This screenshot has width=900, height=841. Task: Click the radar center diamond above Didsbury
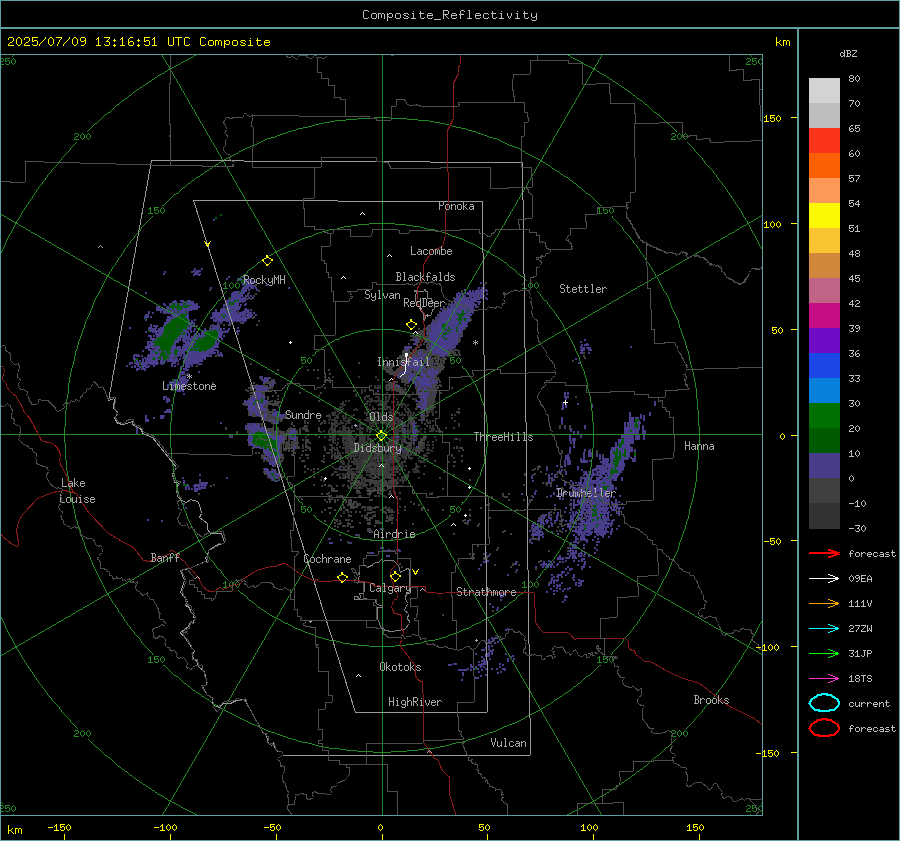click(x=381, y=436)
